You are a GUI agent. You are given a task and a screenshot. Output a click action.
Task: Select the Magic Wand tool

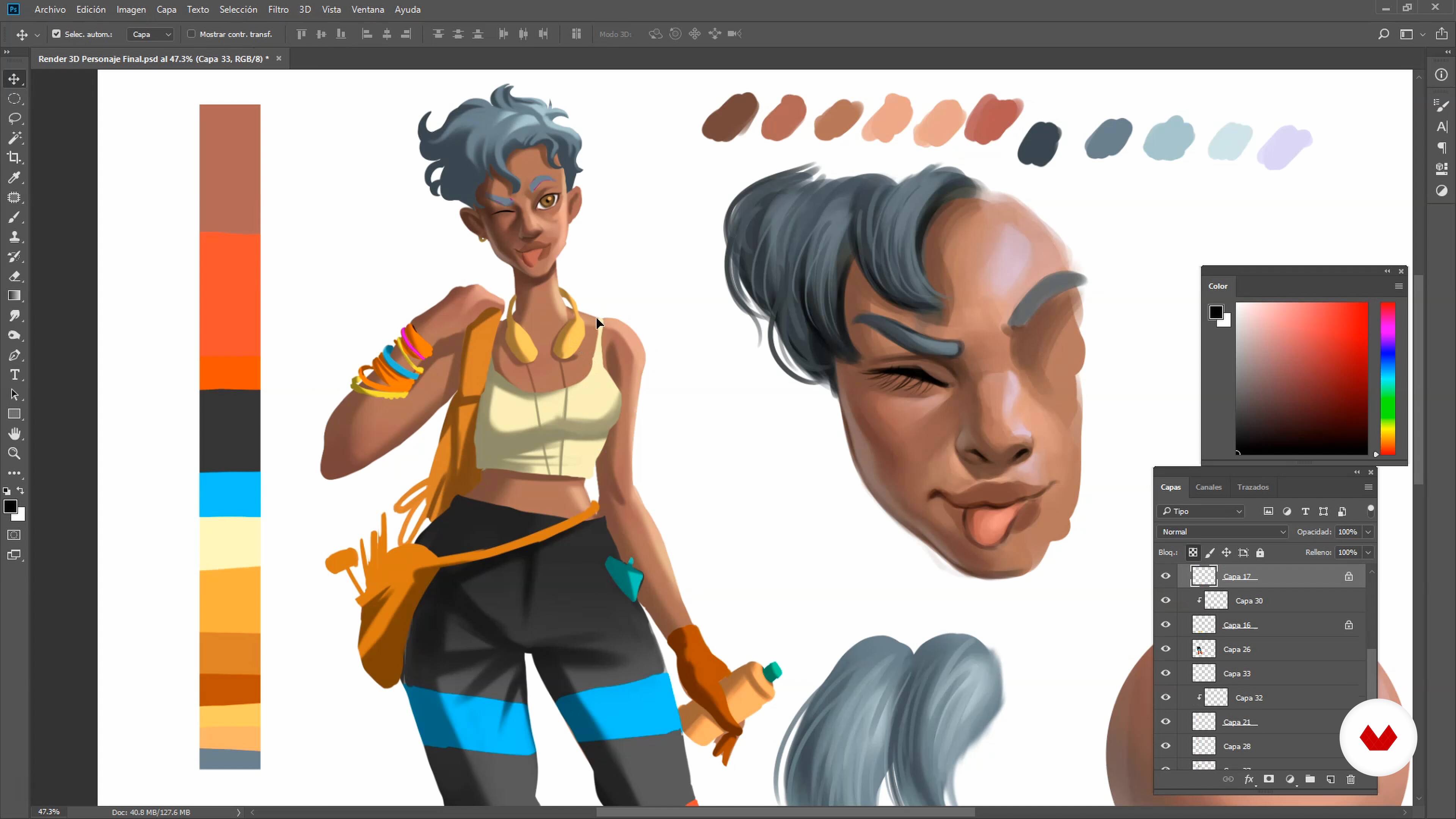[x=14, y=138]
